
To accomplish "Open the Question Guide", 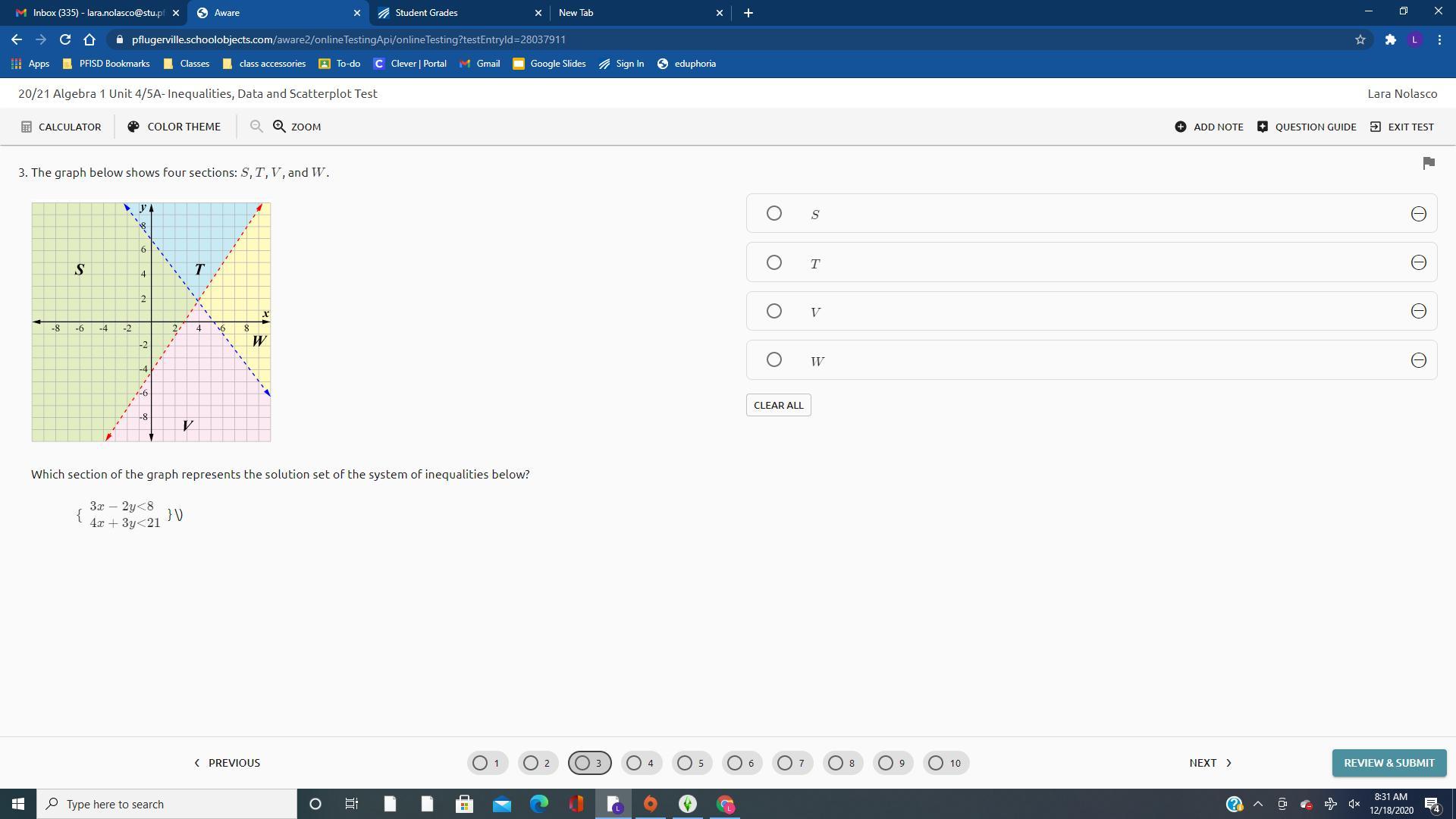I will [x=1307, y=127].
